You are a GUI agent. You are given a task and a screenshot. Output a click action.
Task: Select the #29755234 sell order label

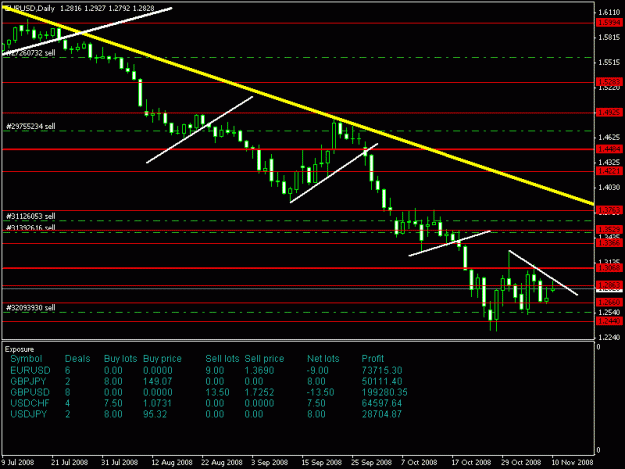click(31, 126)
